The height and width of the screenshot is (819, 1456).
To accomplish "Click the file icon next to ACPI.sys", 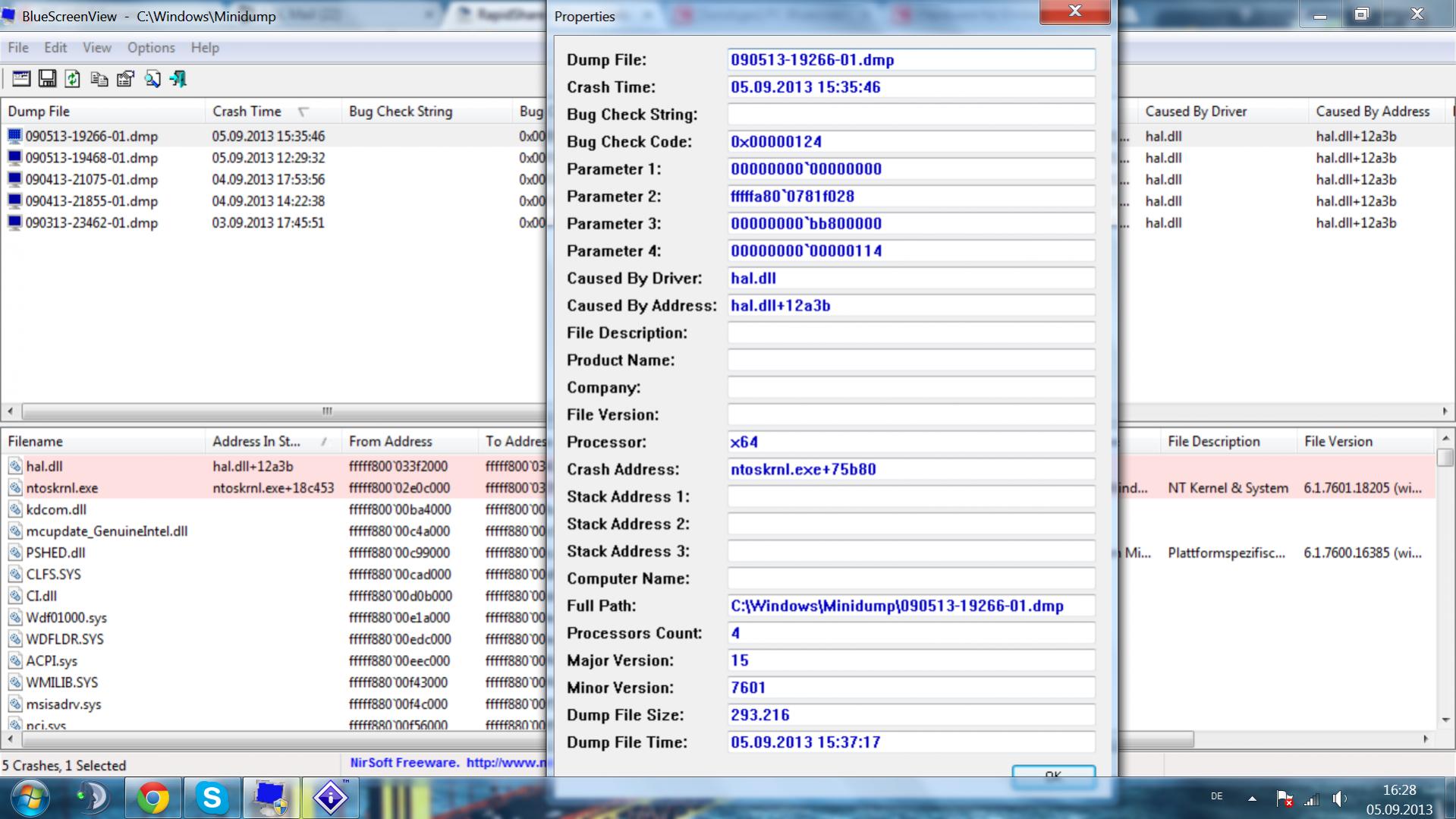I will (x=15, y=661).
